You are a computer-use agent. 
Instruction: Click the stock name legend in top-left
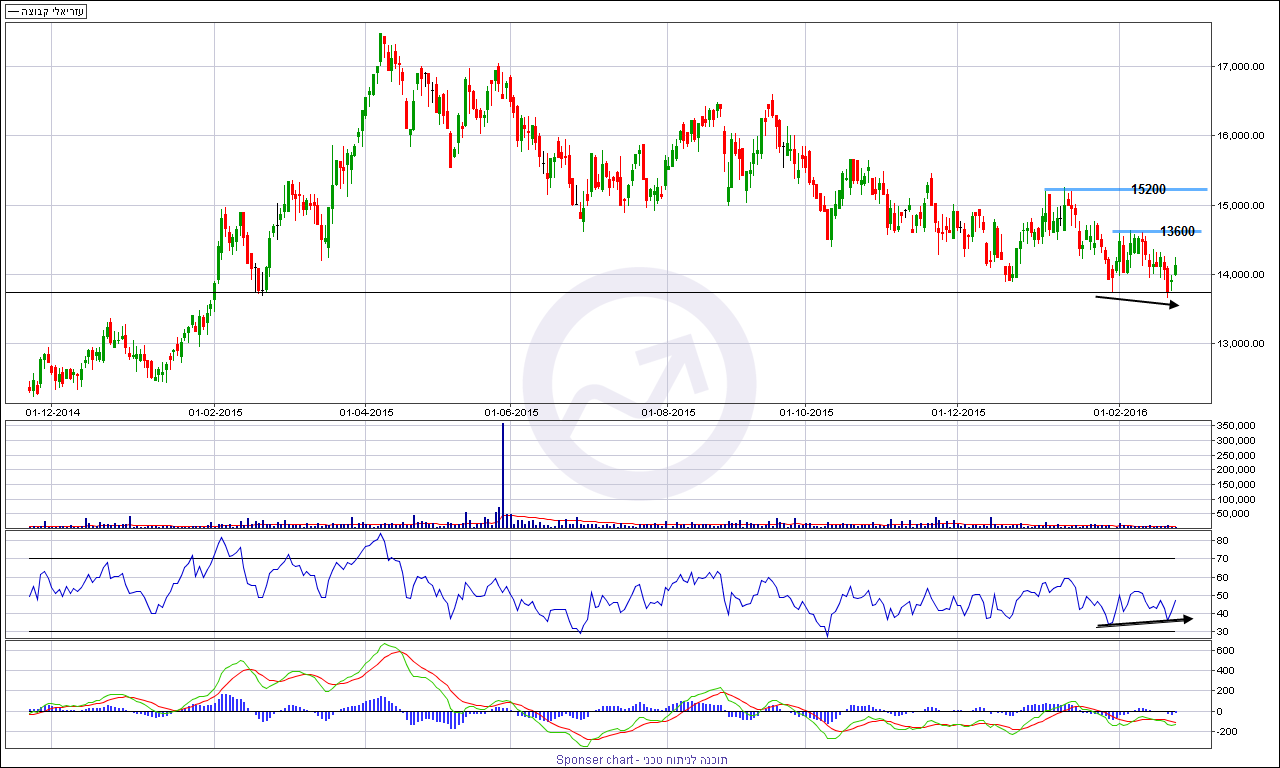pyautogui.click(x=46, y=11)
